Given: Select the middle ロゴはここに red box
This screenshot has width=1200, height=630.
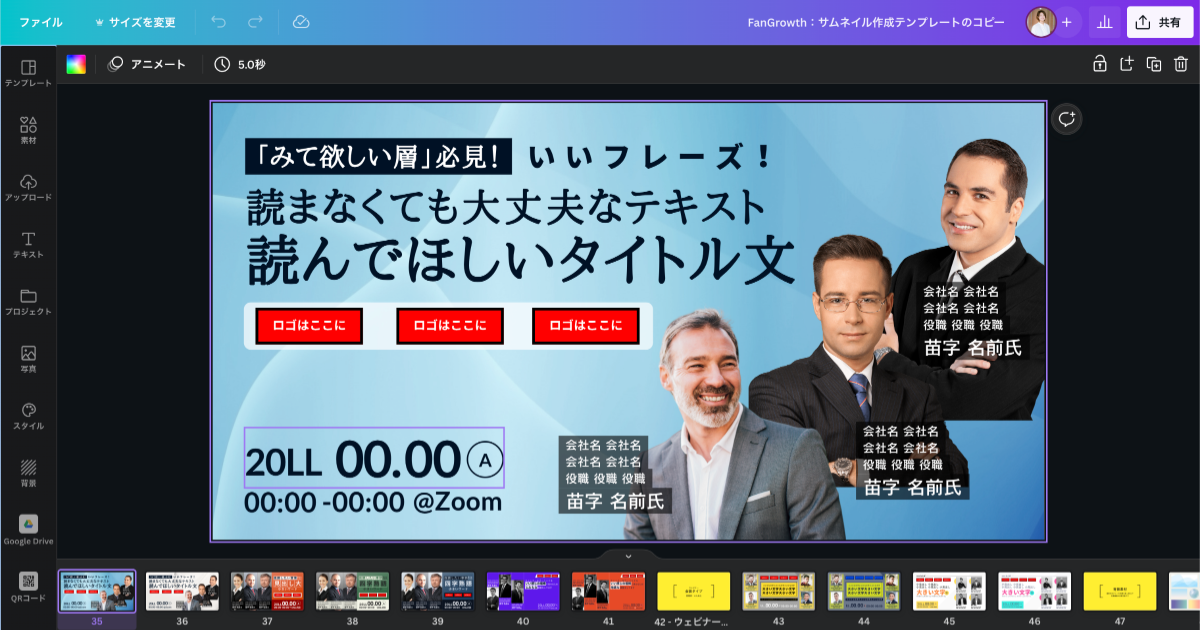Looking at the screenshot, I should [x=450, y=326].
